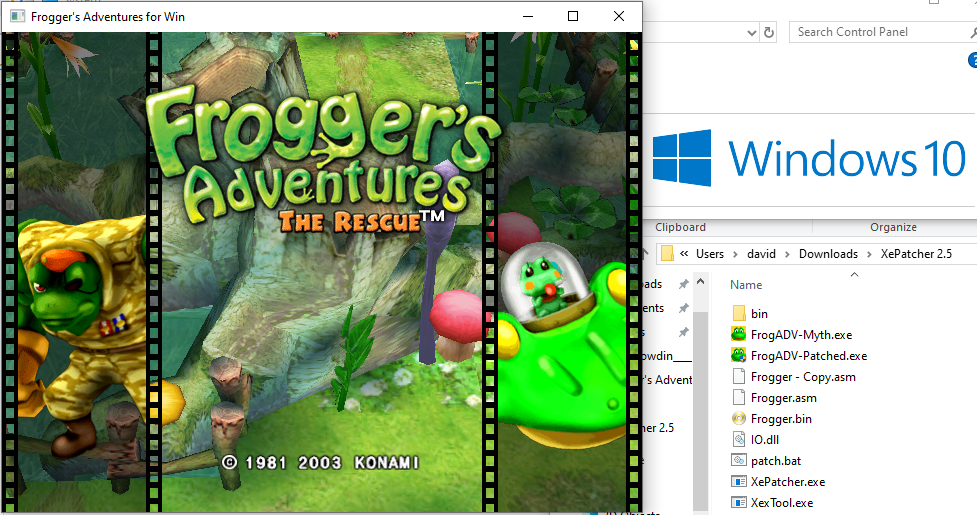977x515 pixels.
Task: Select the file name Frogger.bin
Action: (781, 419)
